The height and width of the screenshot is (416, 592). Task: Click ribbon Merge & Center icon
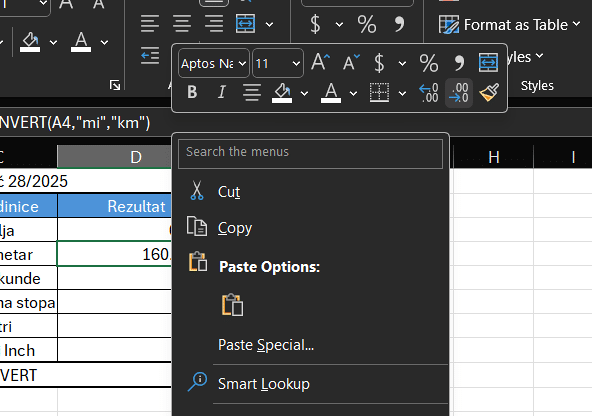(x=245, y=23)
